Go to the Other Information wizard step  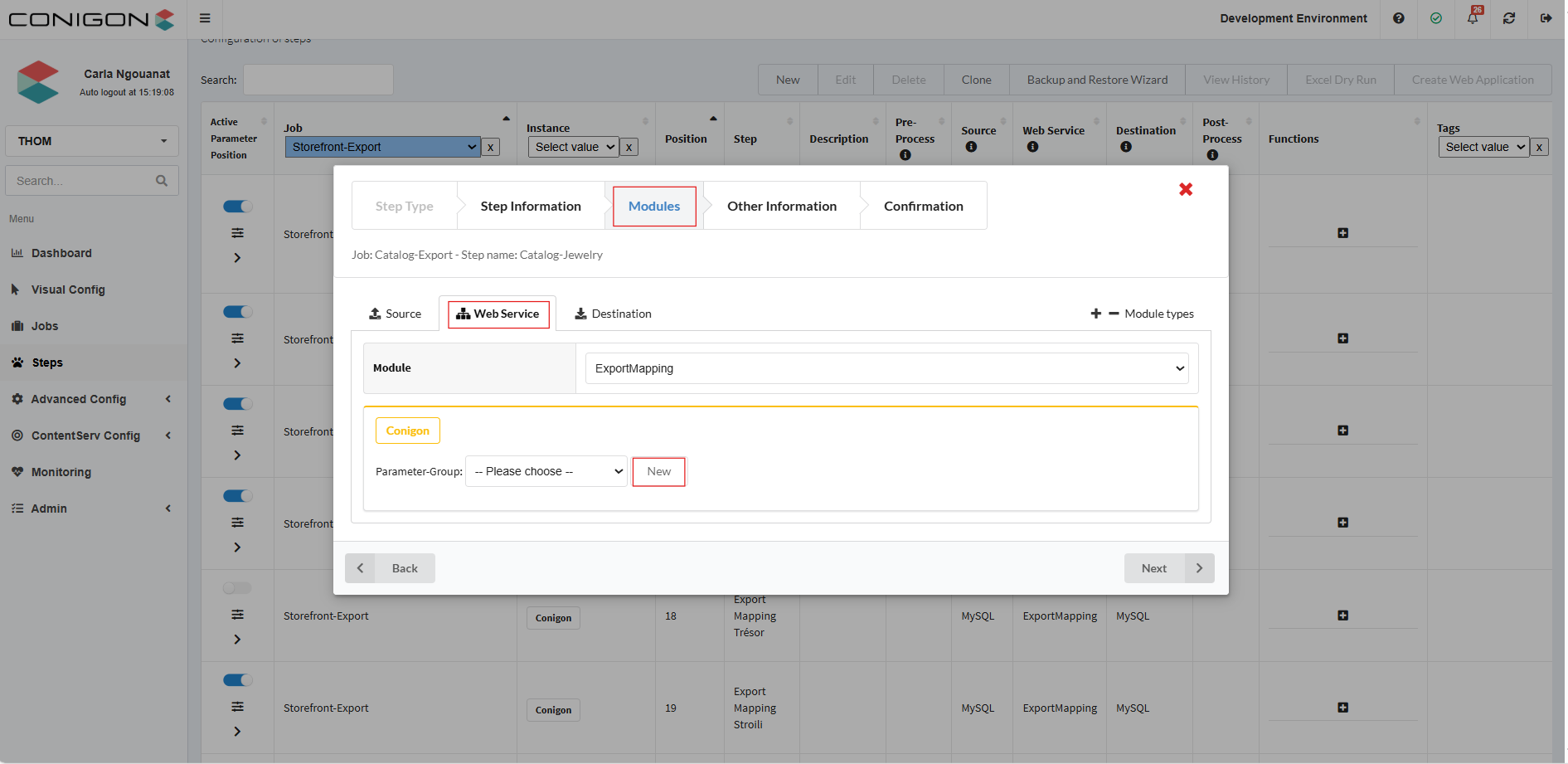[x=781, y=206]
